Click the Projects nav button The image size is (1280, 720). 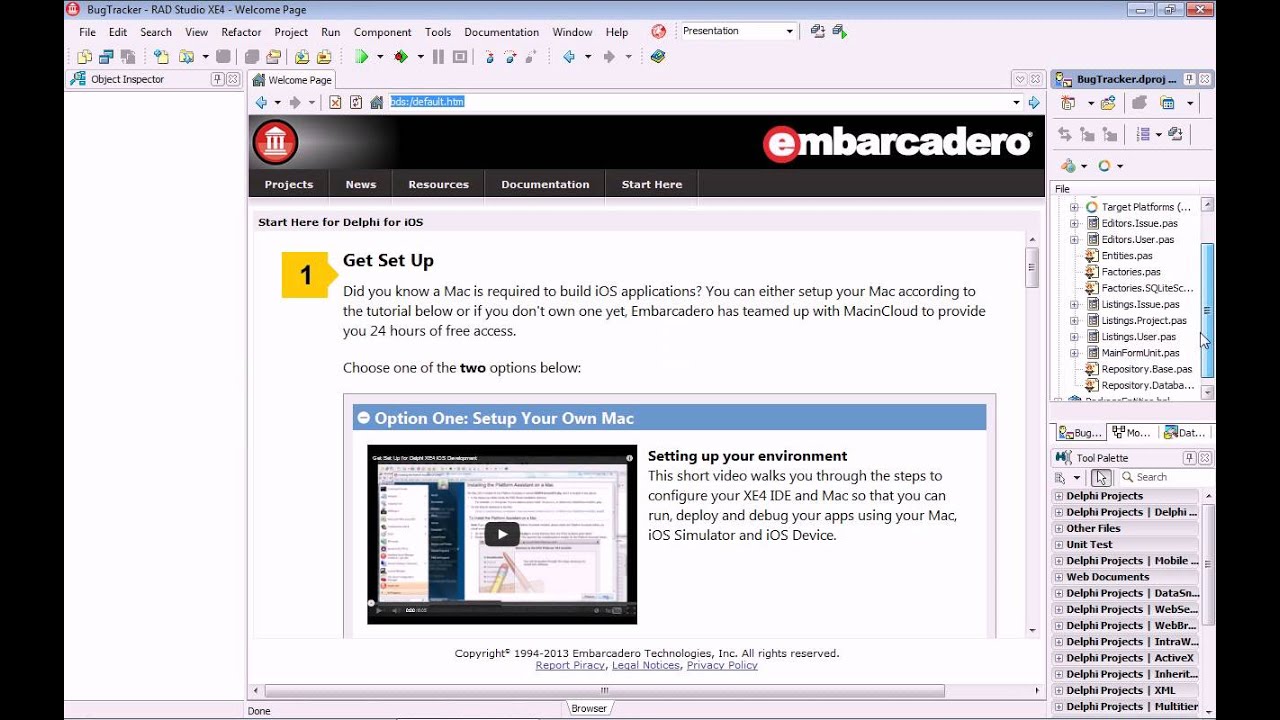289,184
